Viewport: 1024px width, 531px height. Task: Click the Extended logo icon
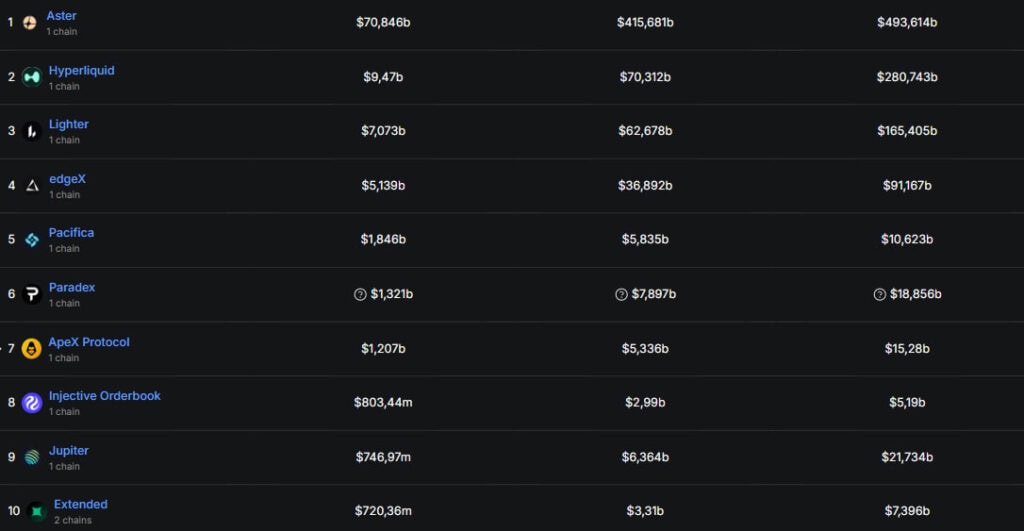click(x=37, y=512)
